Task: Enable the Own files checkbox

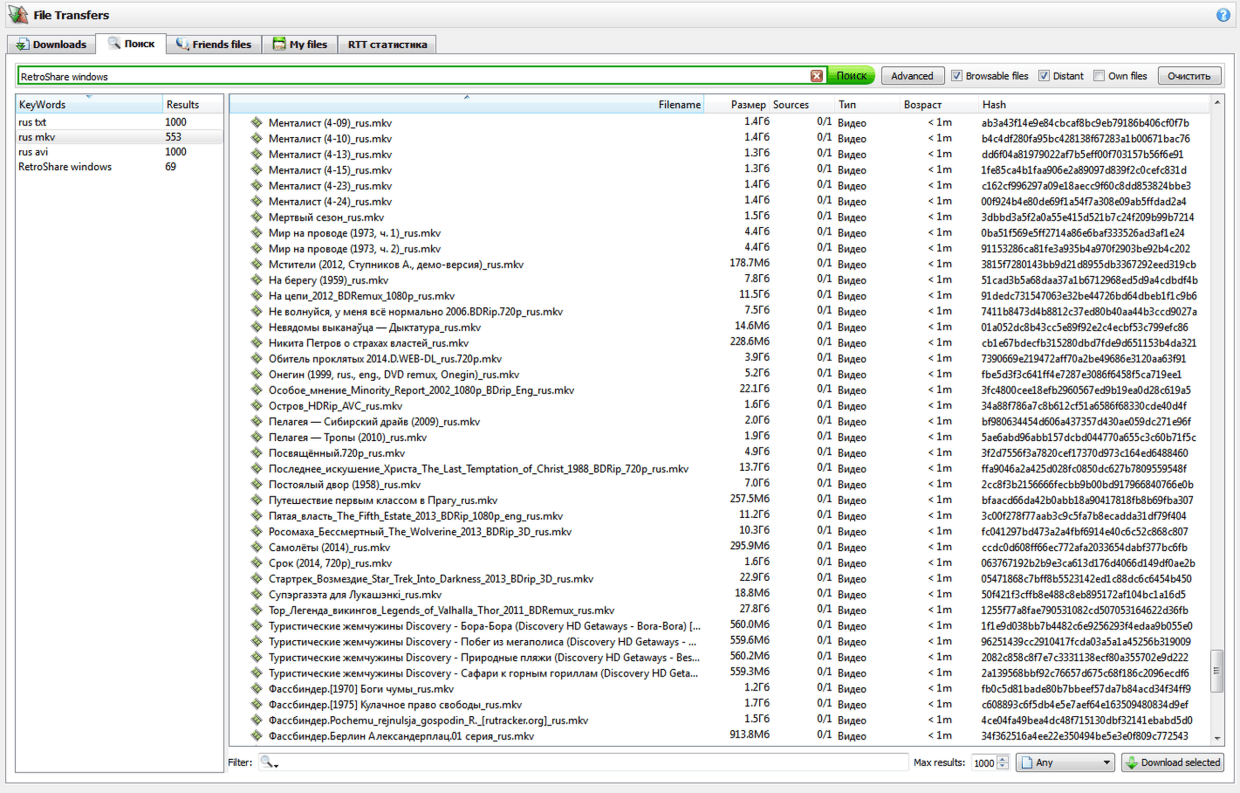Action: click(x=1099, y=76)
